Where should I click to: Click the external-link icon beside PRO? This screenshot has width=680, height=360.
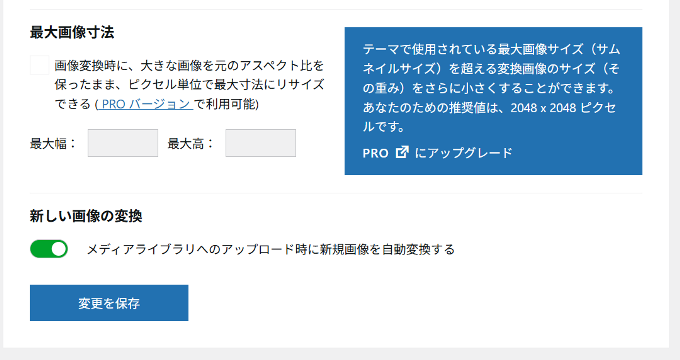[x=402, y=152]
